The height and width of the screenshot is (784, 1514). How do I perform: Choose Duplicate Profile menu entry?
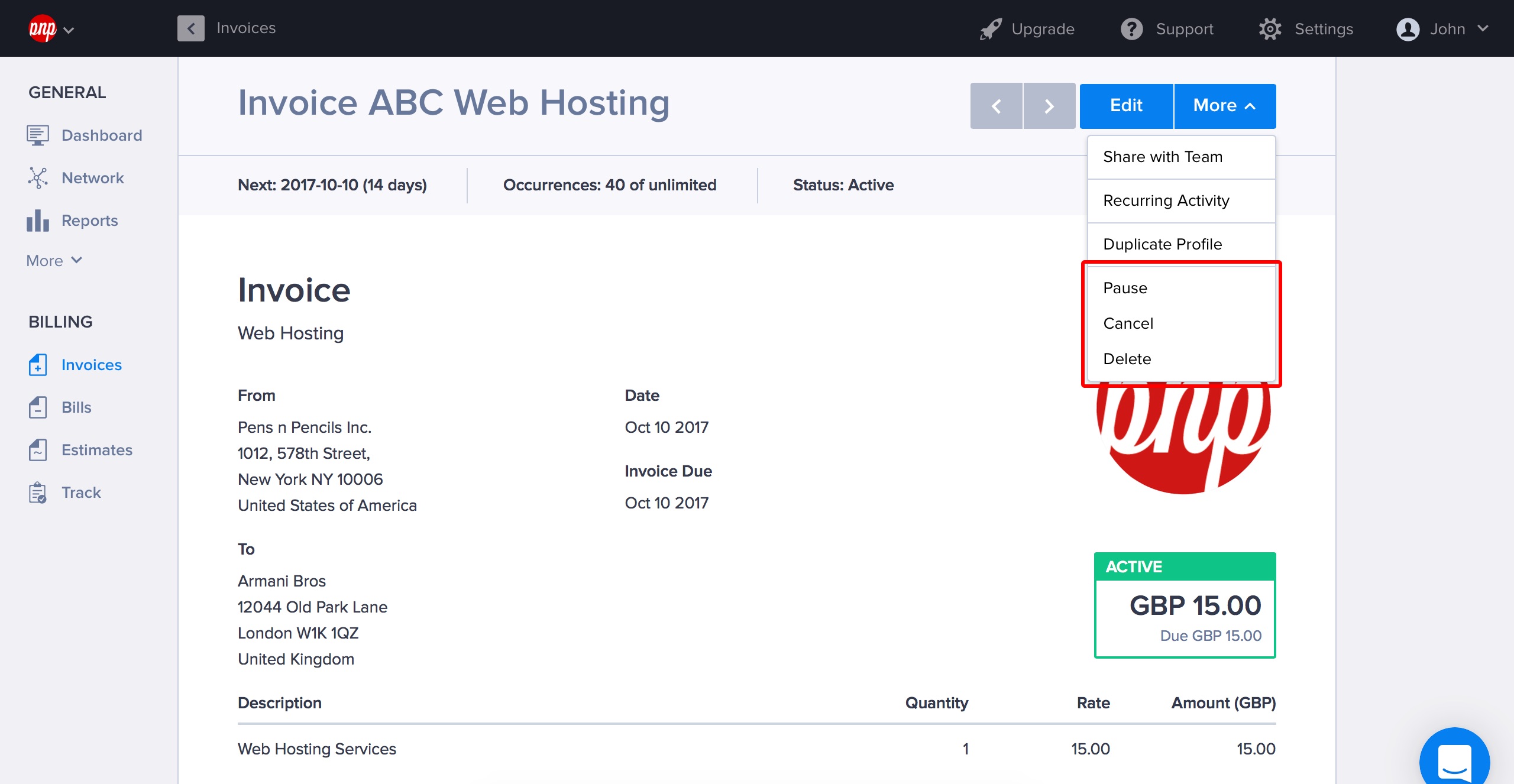[1162, 244]
